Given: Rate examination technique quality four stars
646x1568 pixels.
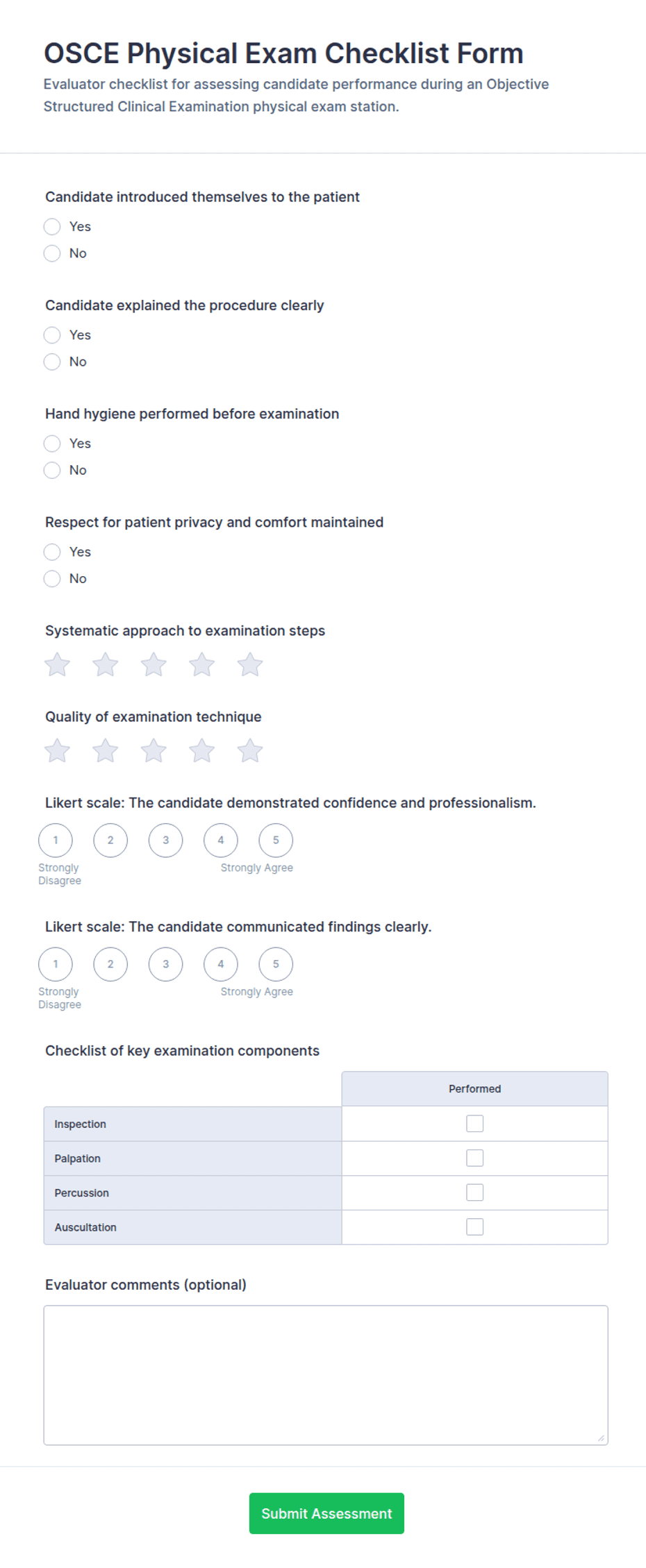Looking at the screenshot, I should click(x=202, y=750).
